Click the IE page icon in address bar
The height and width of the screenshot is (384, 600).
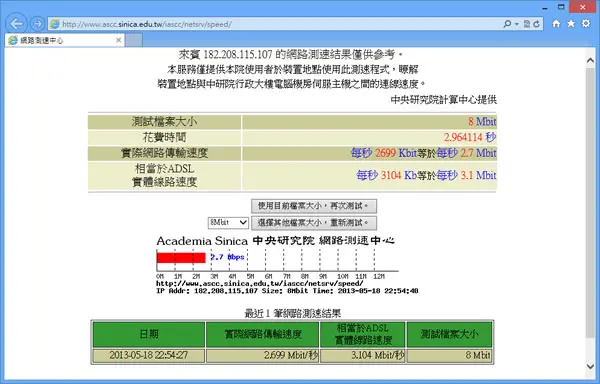55,24
